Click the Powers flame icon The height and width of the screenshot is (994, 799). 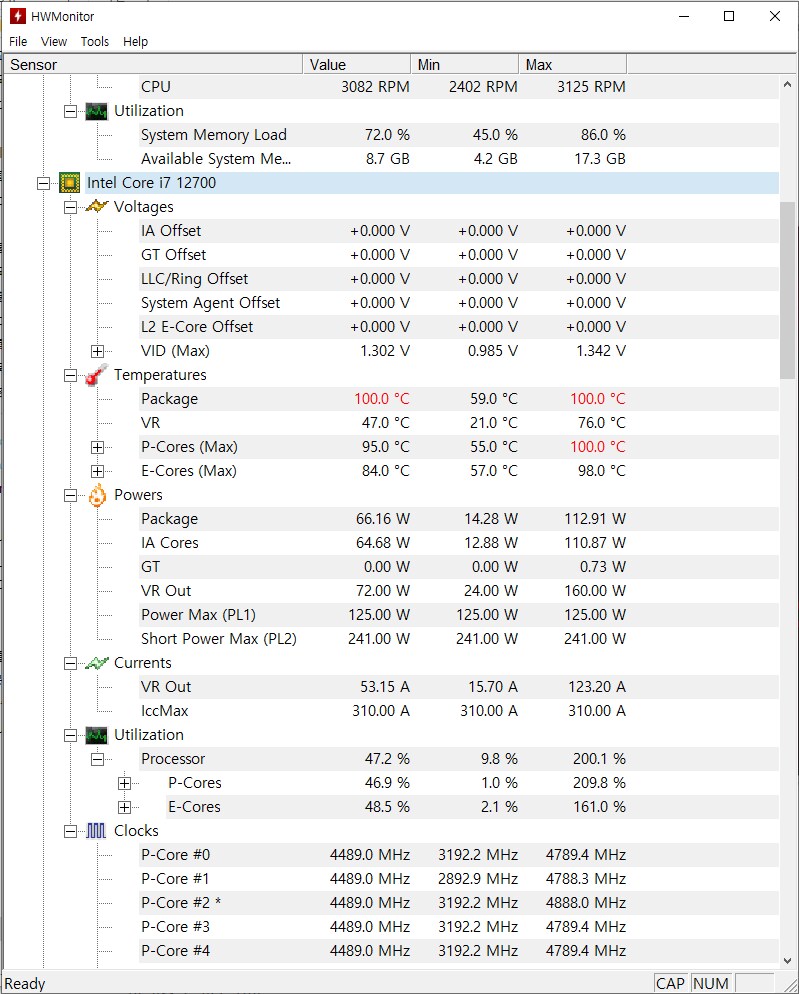[97, 495]
